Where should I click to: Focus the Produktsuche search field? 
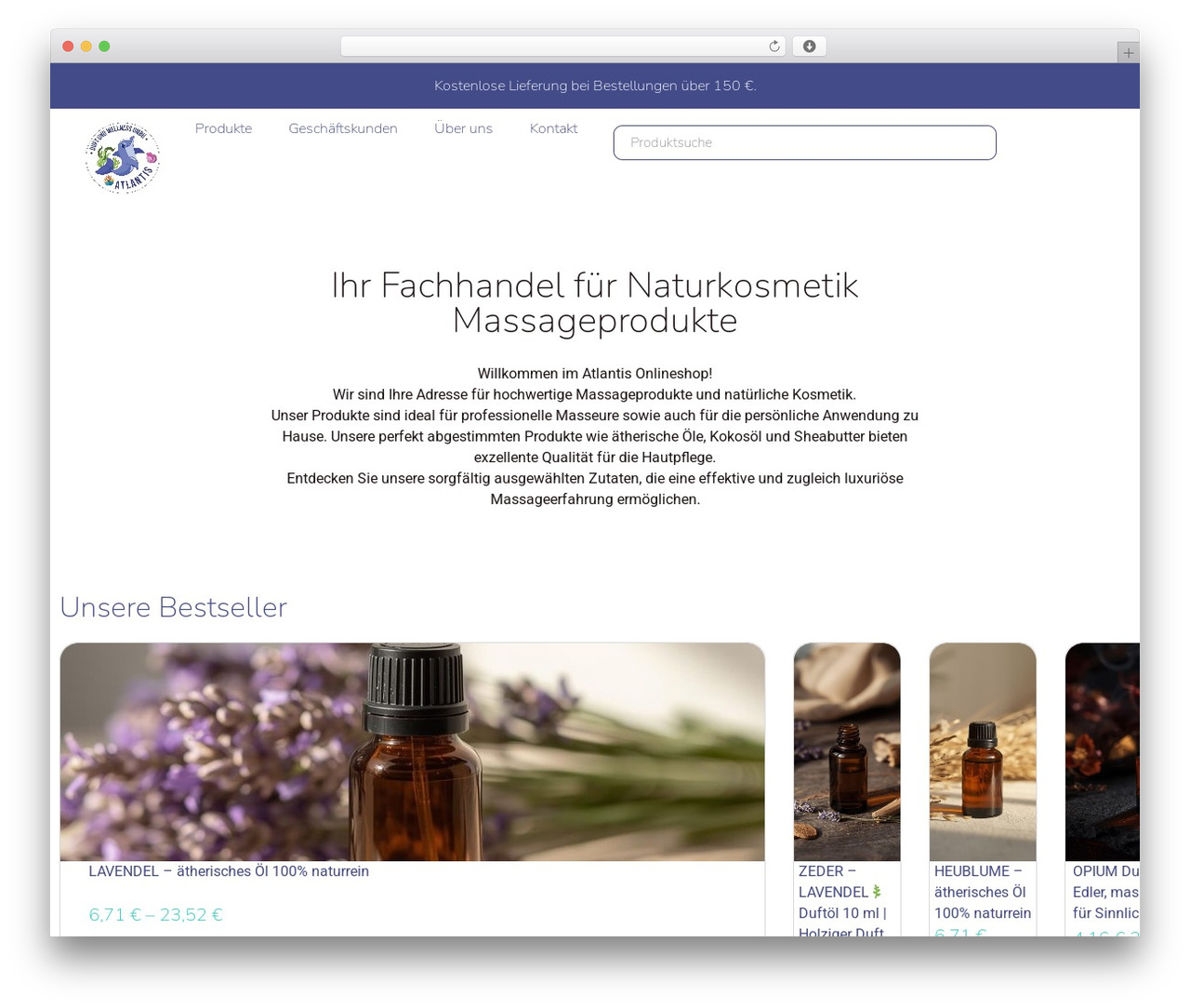click(805, 142)
